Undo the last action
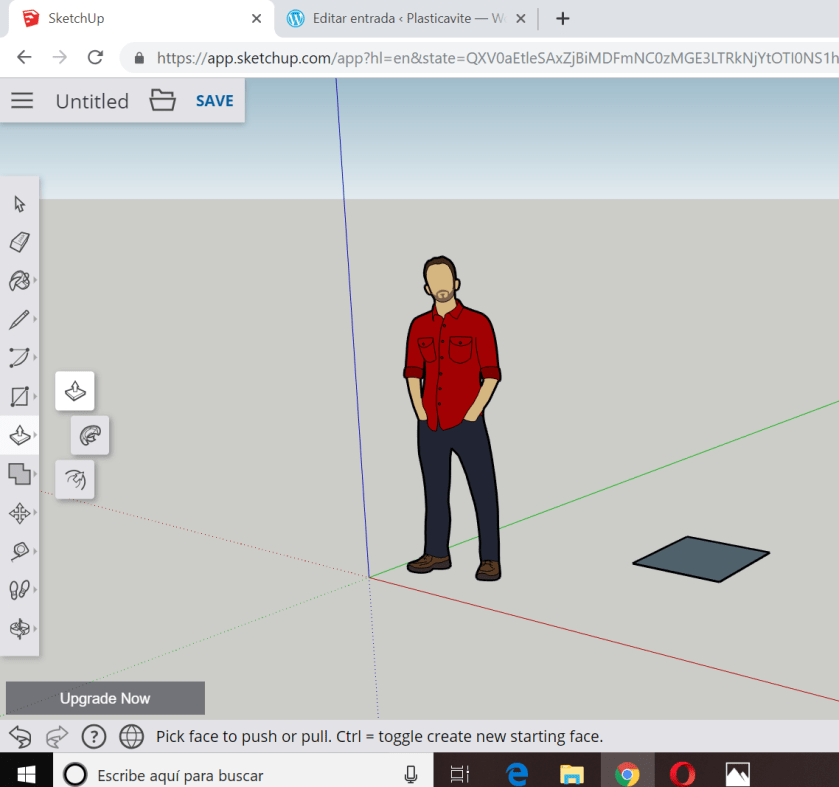The image size is (839, 787). click(x=20, y=737)
